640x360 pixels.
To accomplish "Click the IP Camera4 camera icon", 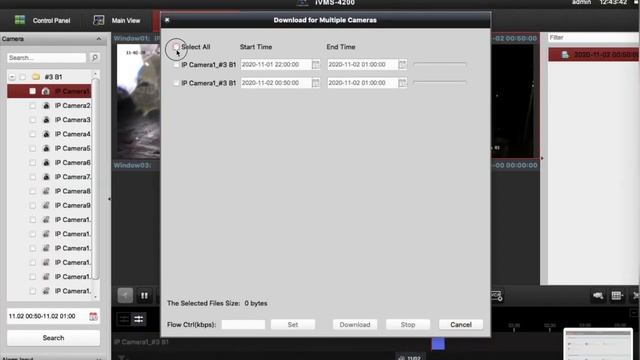I will click(x=46, y=134).
